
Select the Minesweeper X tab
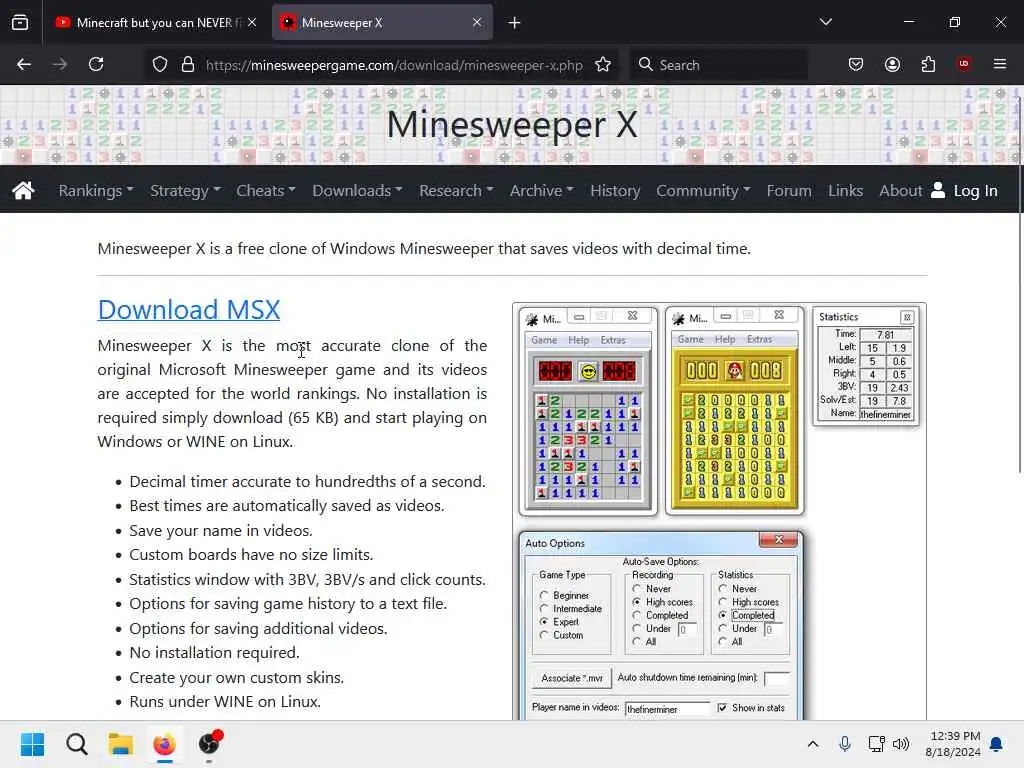[x=382, y=23]
